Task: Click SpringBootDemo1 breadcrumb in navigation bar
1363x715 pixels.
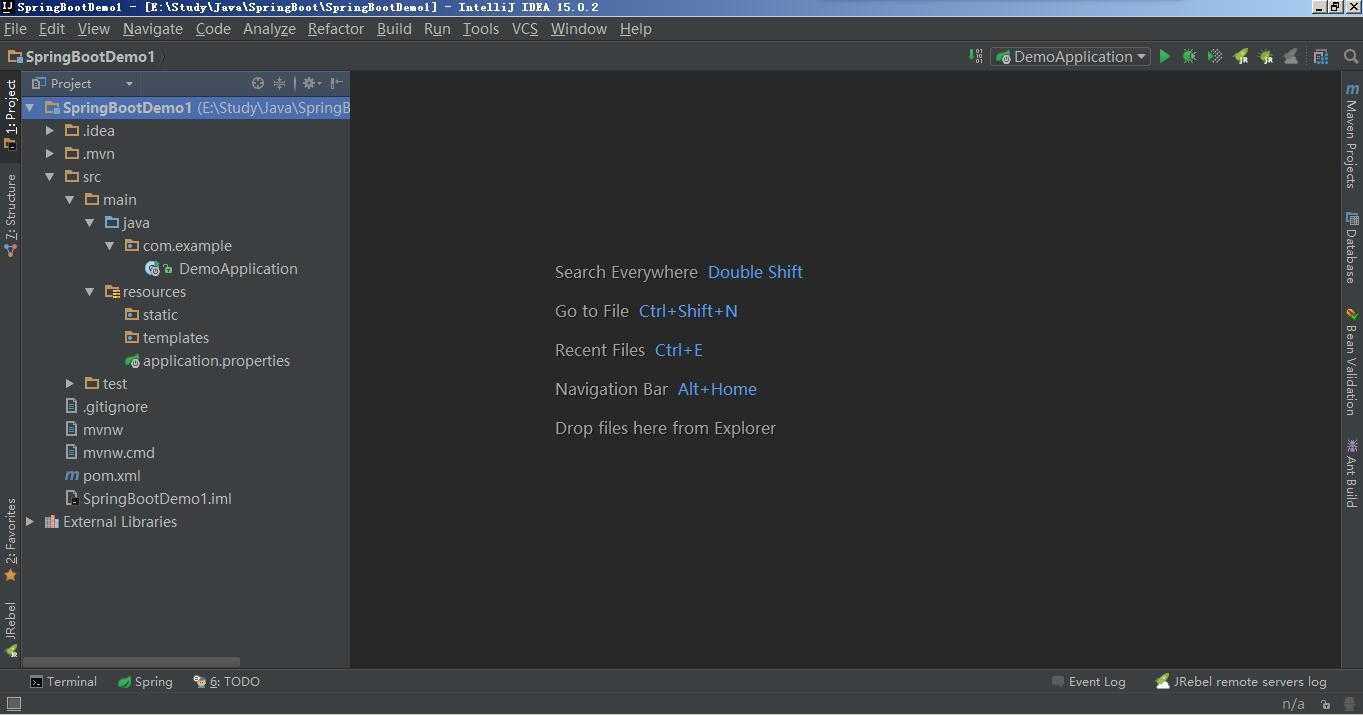Action: tap(81, 57)
